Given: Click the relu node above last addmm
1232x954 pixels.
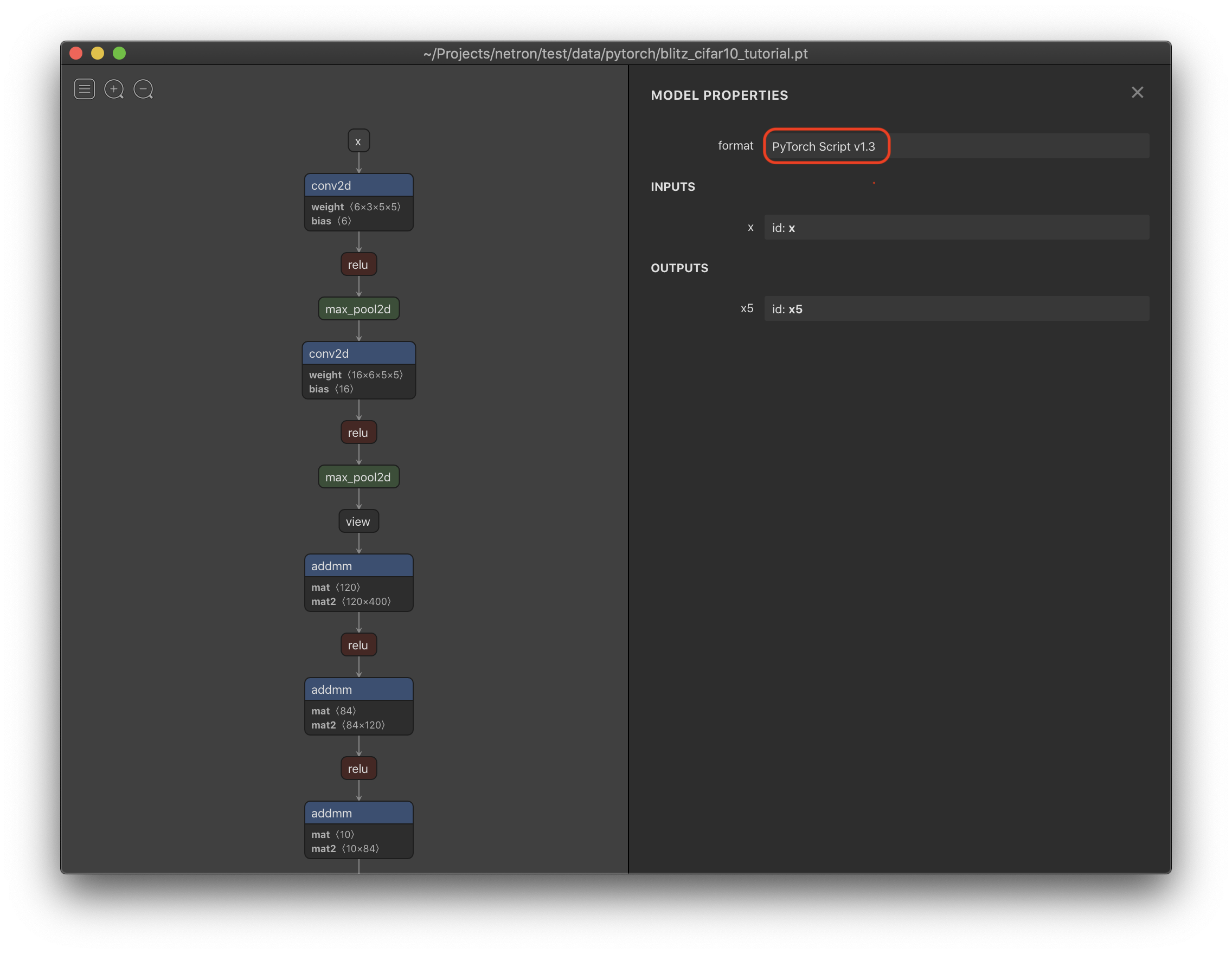Looking at the screenshot, I should (358, 769).
